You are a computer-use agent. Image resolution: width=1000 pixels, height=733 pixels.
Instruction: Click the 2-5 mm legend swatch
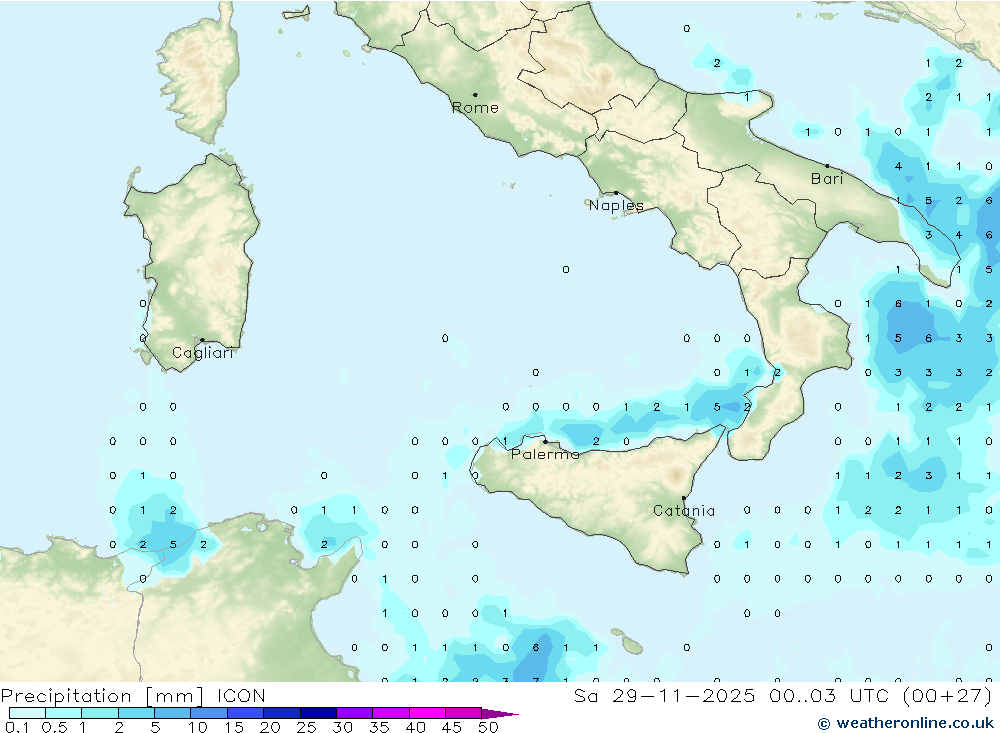click(136, 713)
